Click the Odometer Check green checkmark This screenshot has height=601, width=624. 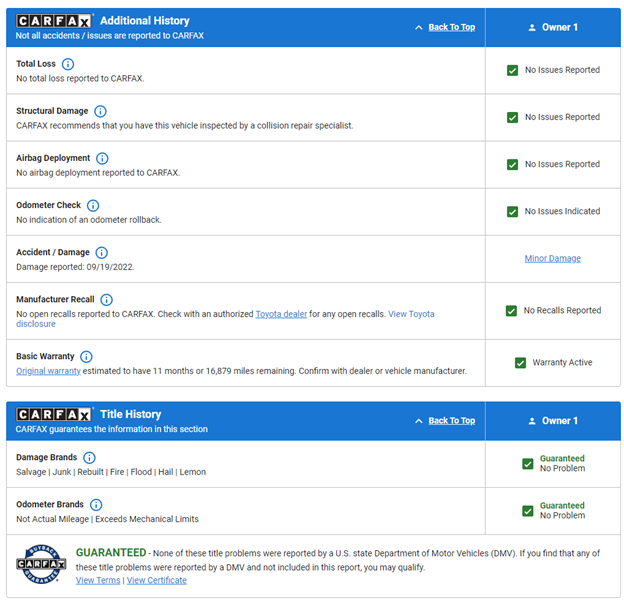pos(513,212)
